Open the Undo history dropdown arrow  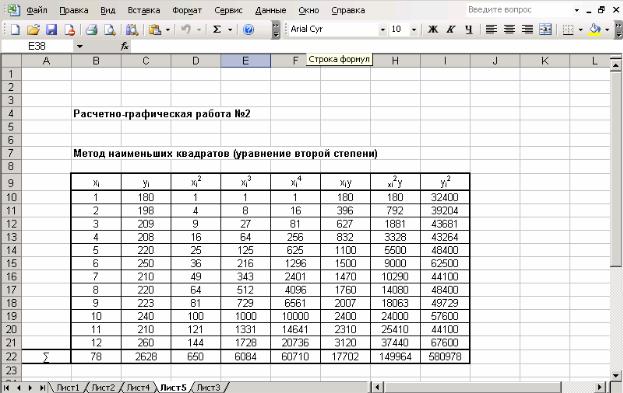coord(199,30)
